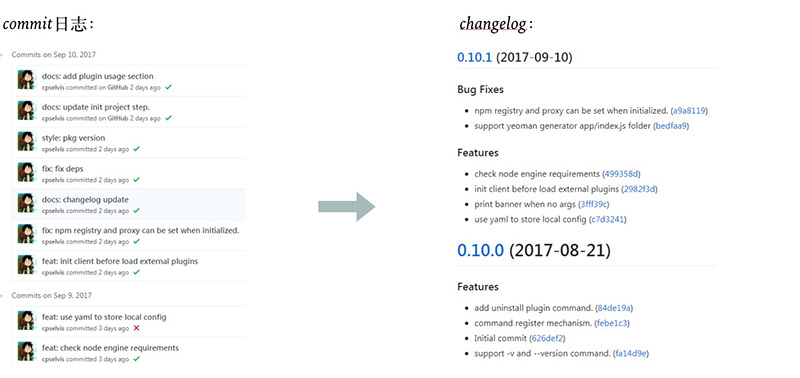Open commit hash c7d3241
800x378 pixels.
click(608, 220)
